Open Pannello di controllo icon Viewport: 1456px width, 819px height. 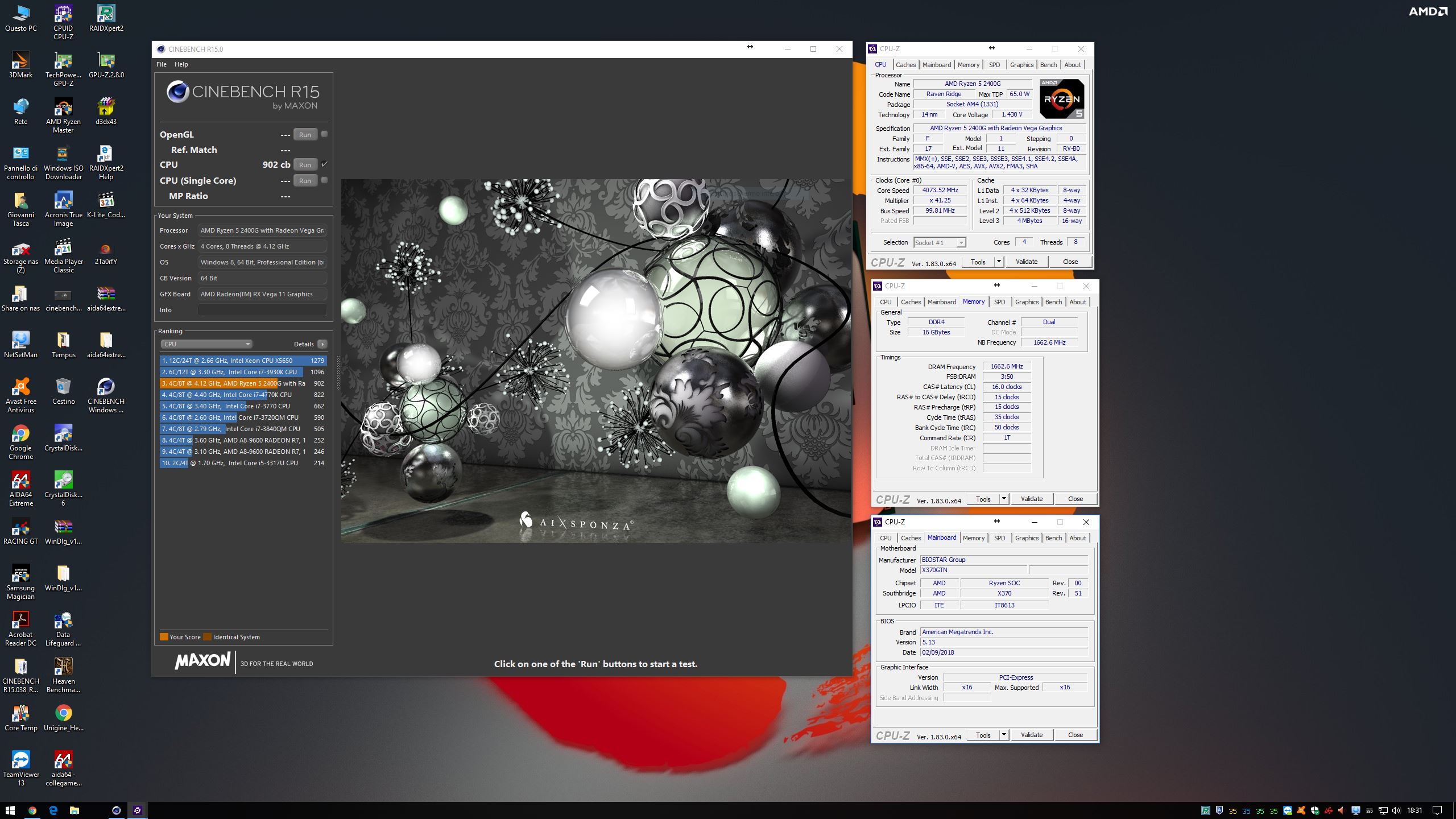[x=20, y=162]
